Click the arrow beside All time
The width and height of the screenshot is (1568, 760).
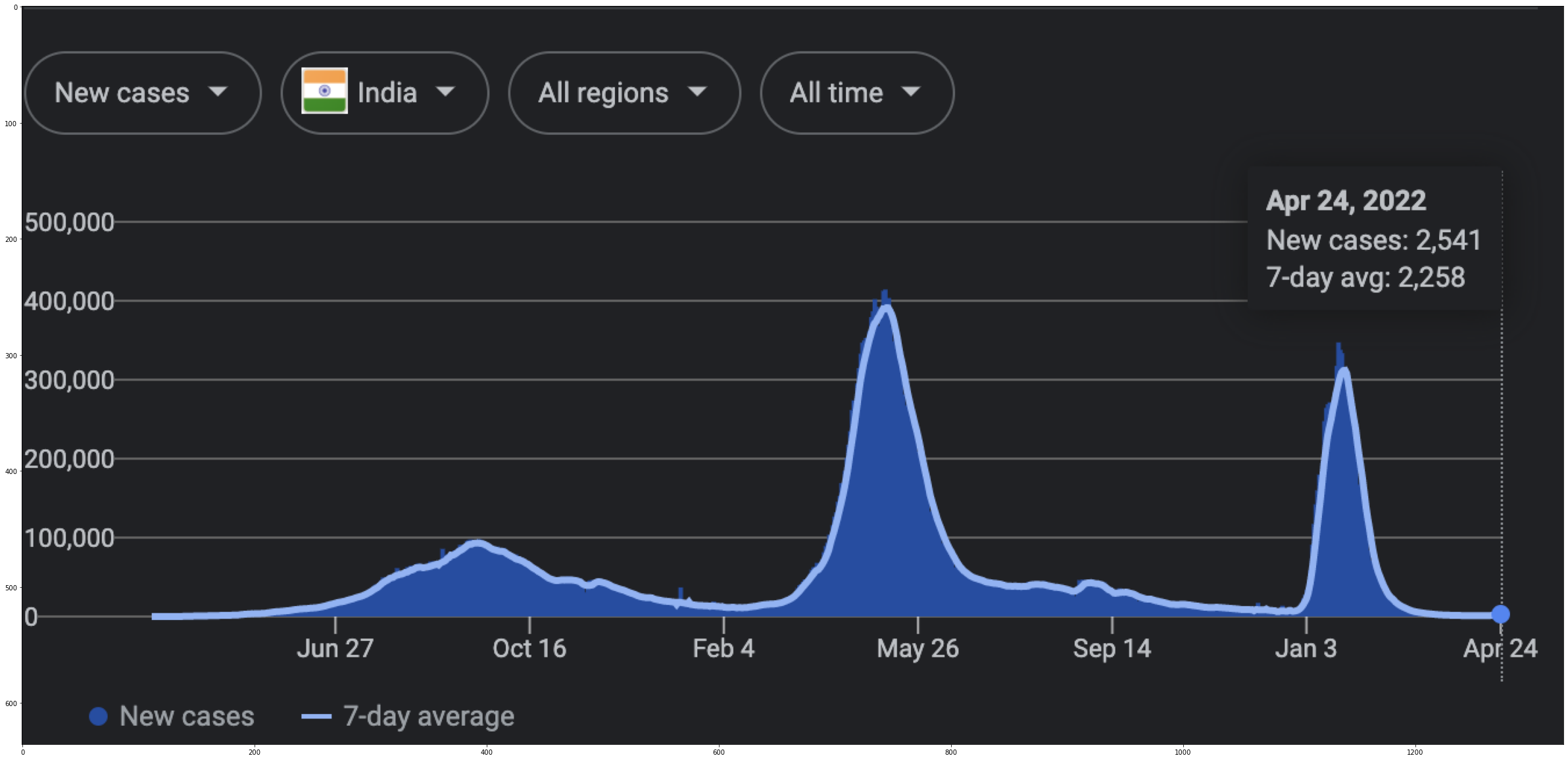point(911,91)
